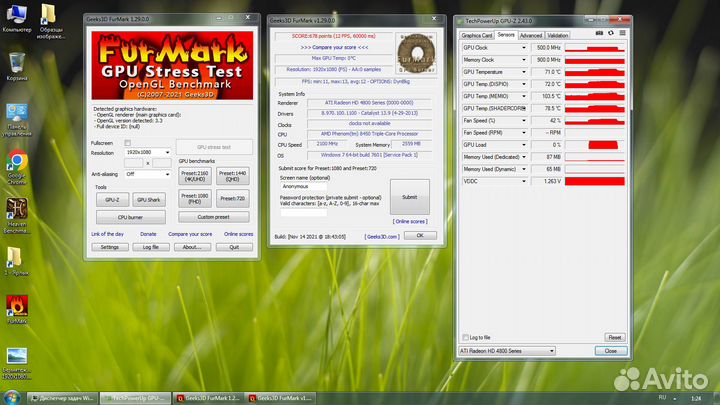The height and width of the screenshot is (405, 720).
Task: Switch to Graphics Card tab in GPU-Z
Action: point(477,35)
